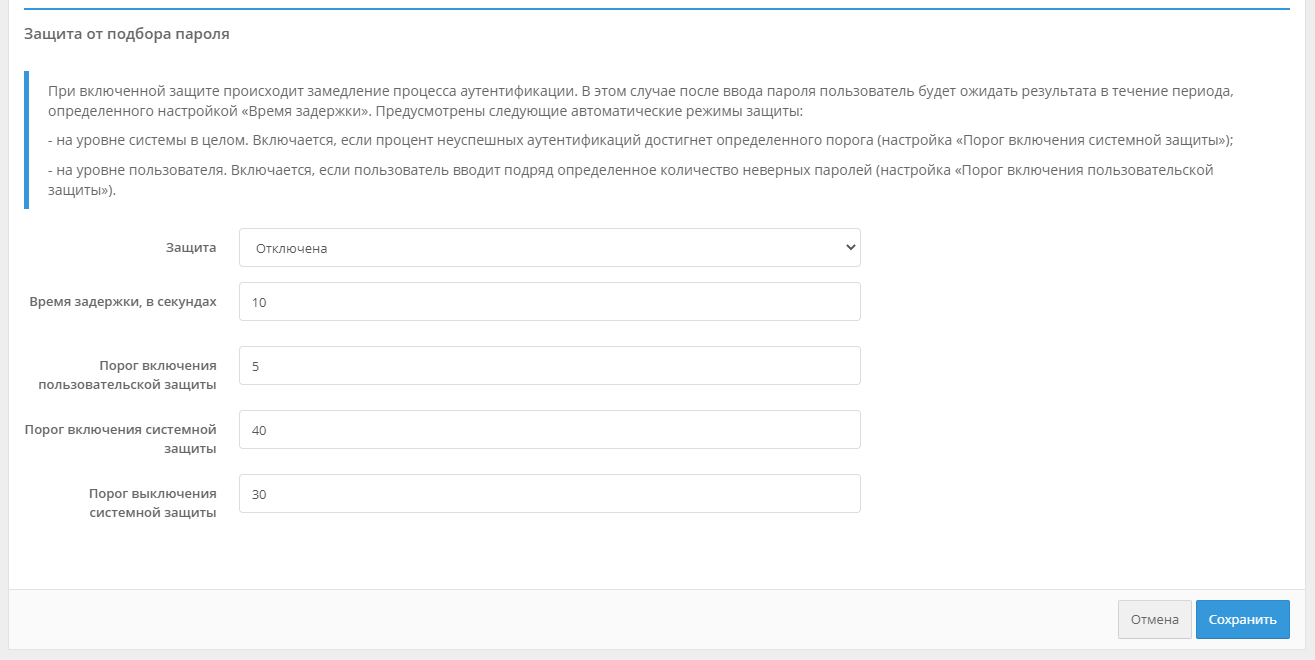This screenshot has width=1315, height=660.
Task: Select the Порог выключения системной защиты field
Action: (x=549, y=494)
